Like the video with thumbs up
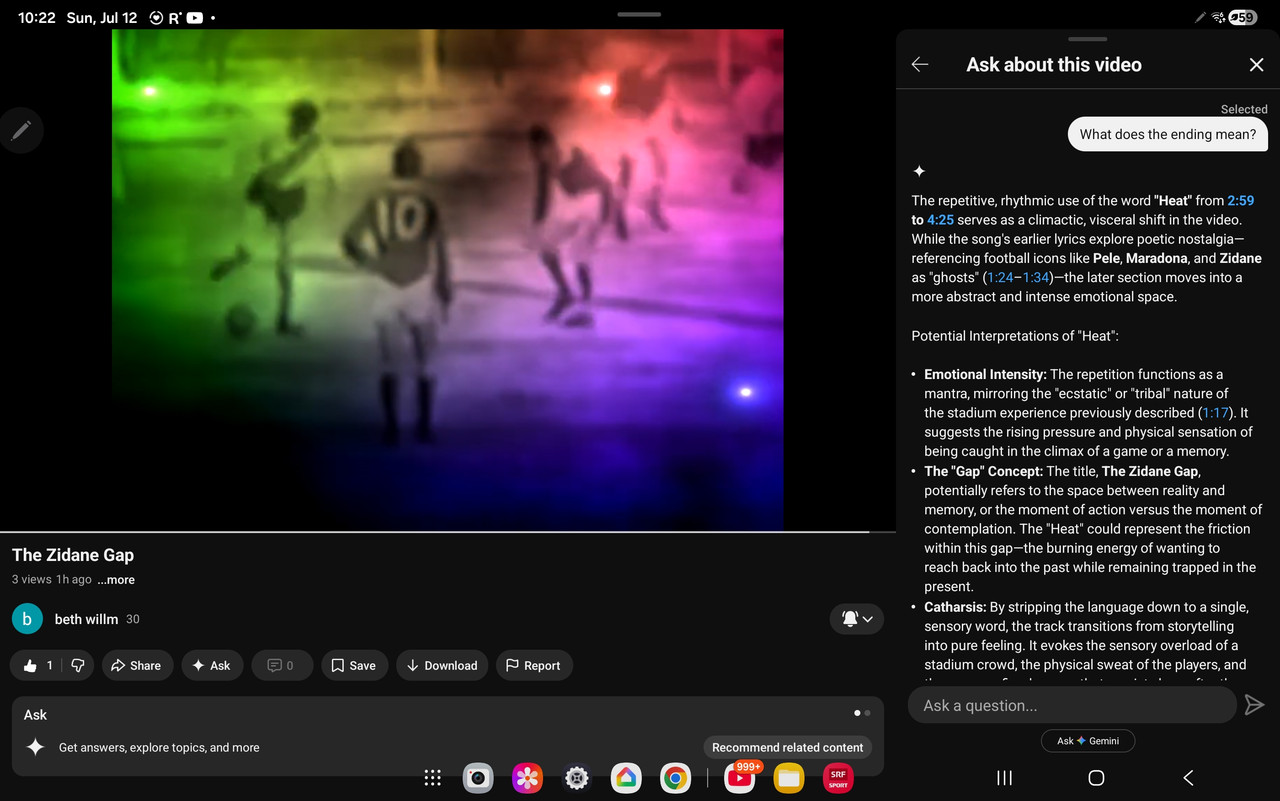The height and width of the screenshot is (801, 1280). [x=36, y=665]
